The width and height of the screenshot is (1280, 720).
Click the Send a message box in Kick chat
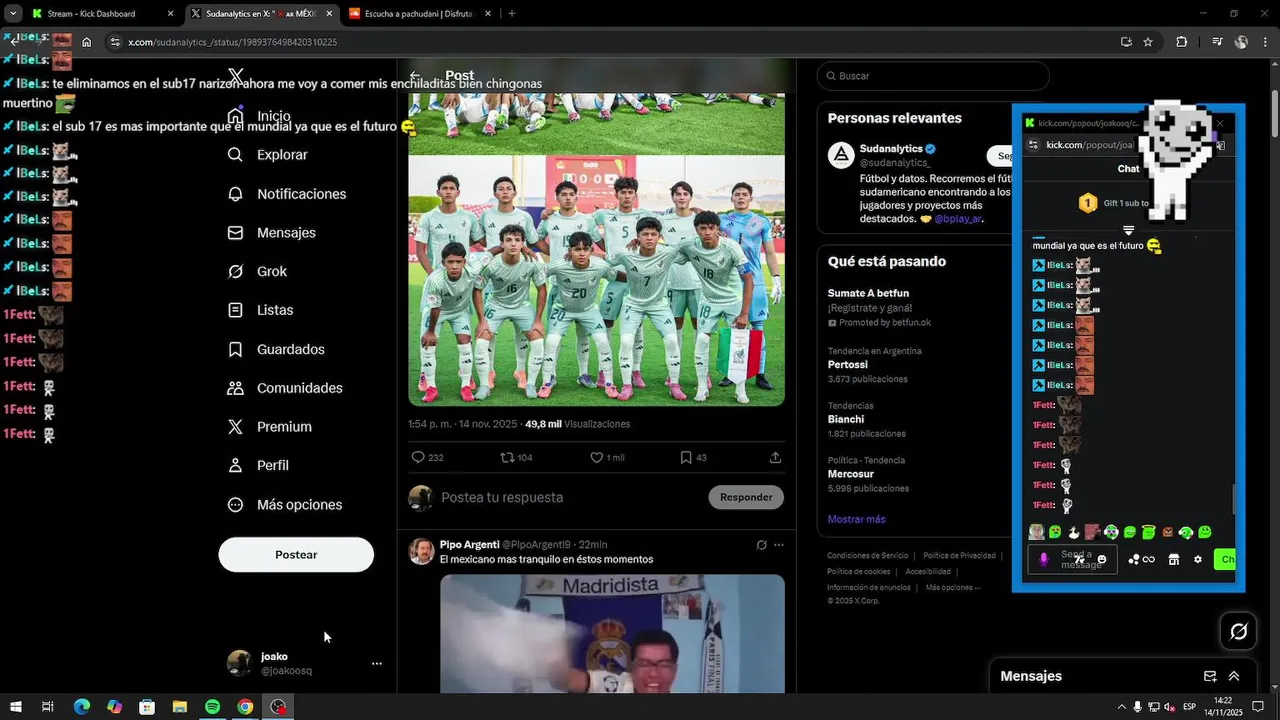(x=1072, y=560)
